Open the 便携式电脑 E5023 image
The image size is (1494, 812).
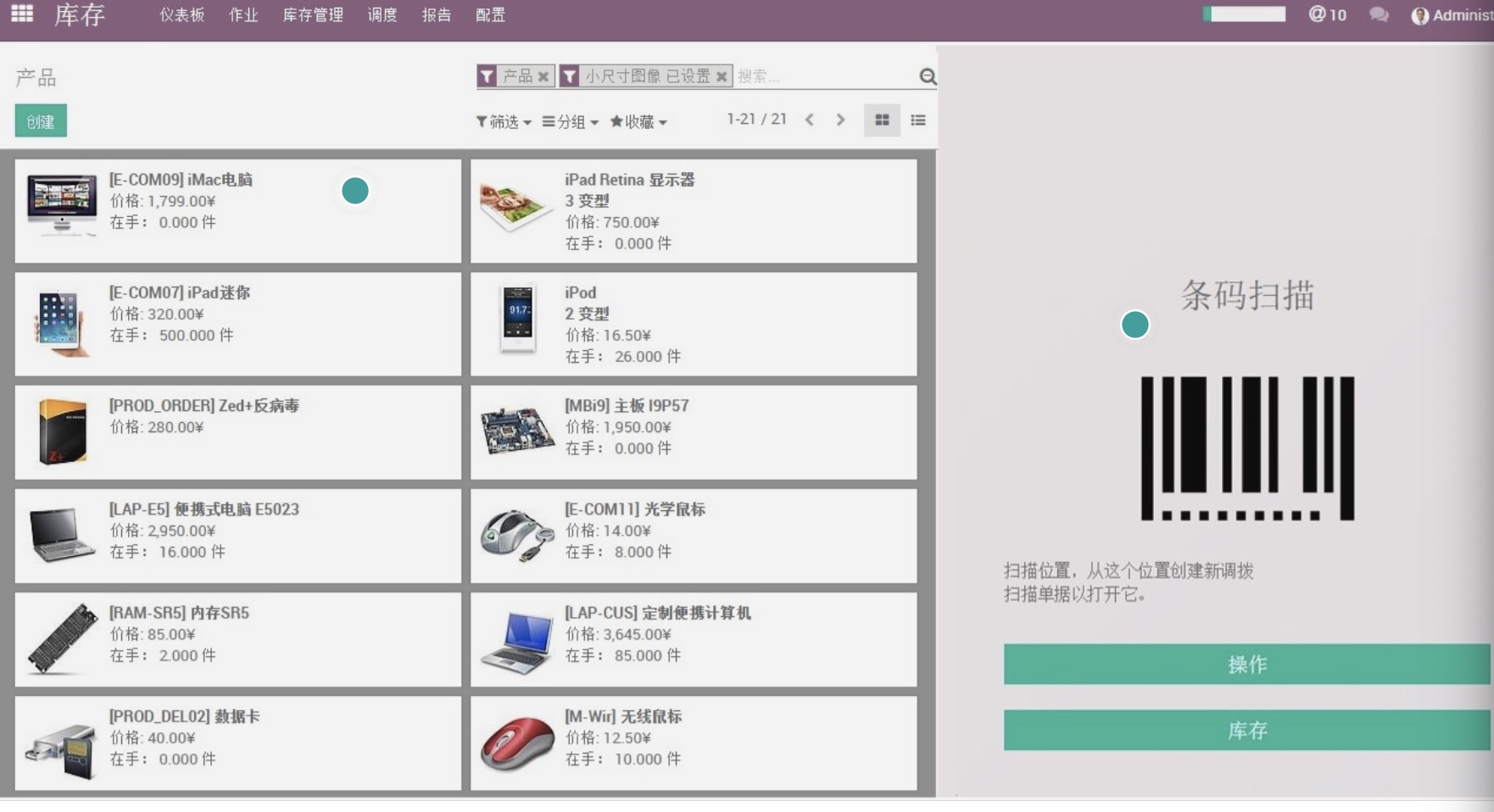pos(61,535)
